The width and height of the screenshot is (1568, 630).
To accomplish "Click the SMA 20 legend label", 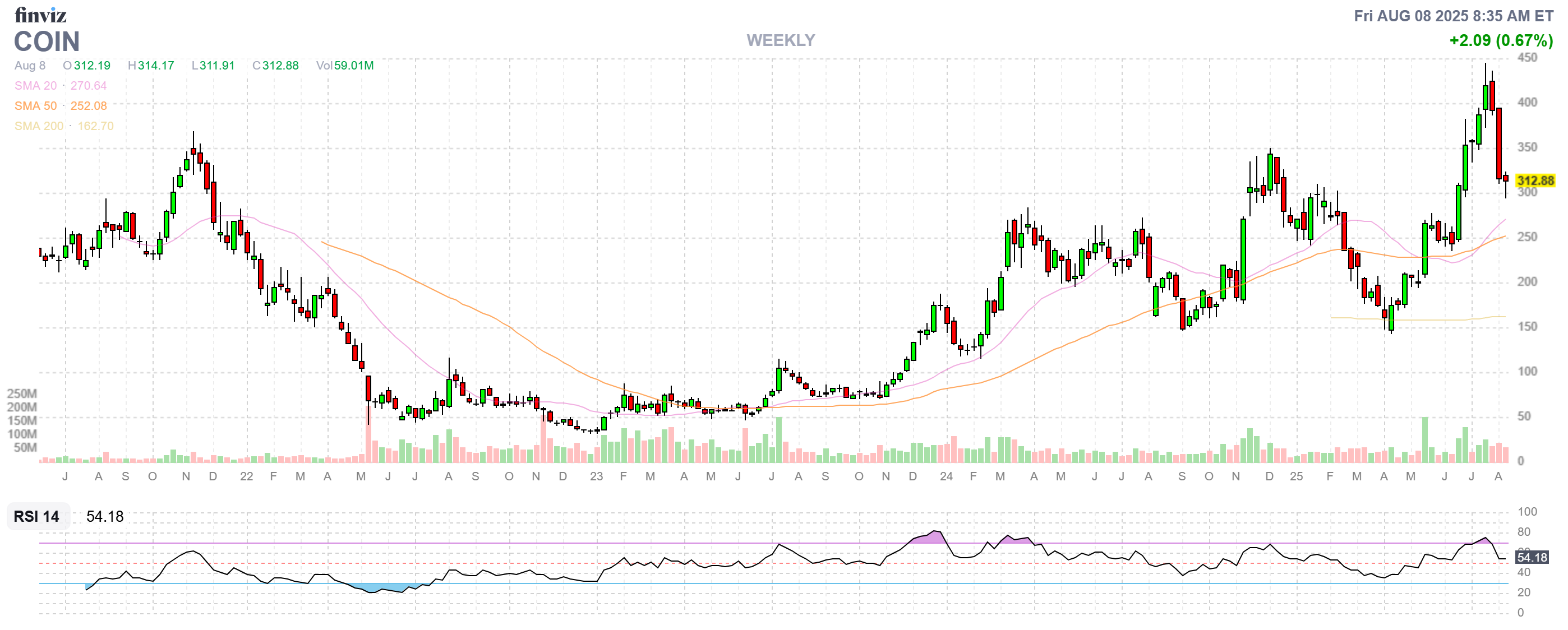I will (35, 86).
